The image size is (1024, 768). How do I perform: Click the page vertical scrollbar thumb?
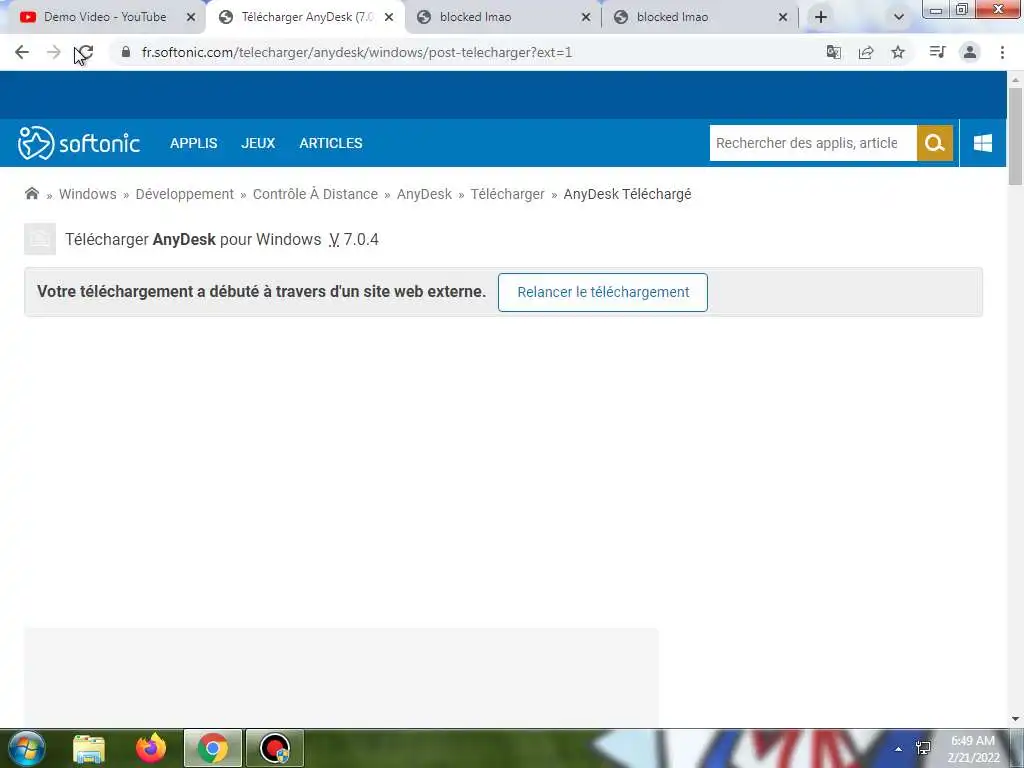click(1015, 136)
